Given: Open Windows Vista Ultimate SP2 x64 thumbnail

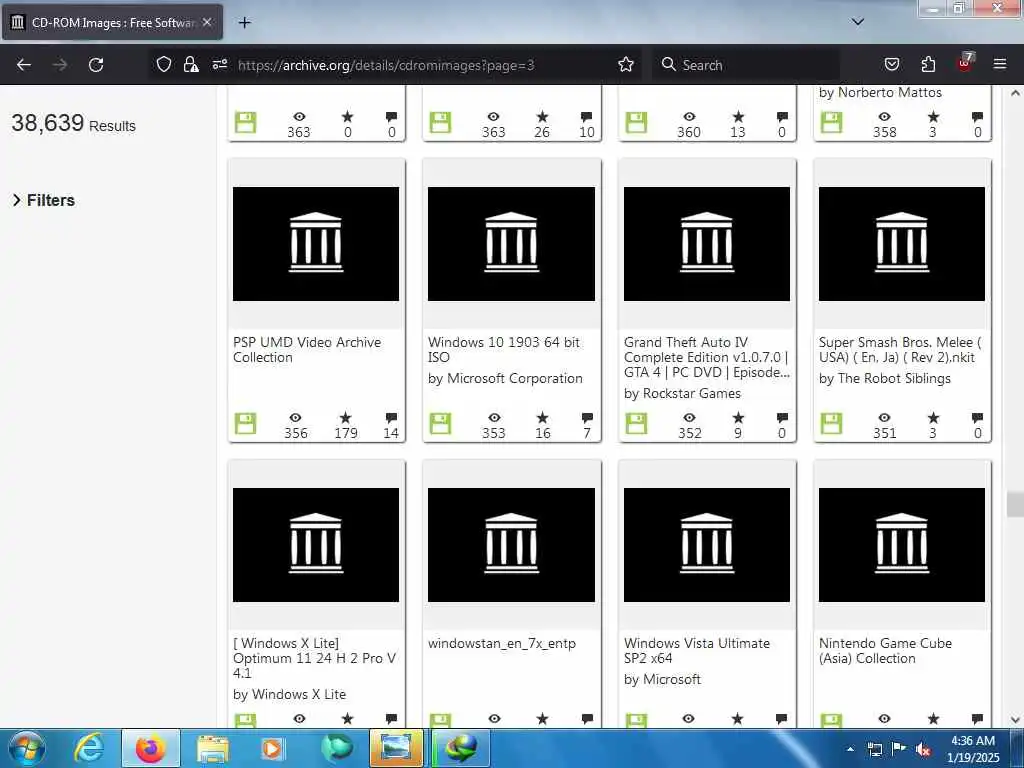Looking at the screenshot, I should [x=707, y=545].
